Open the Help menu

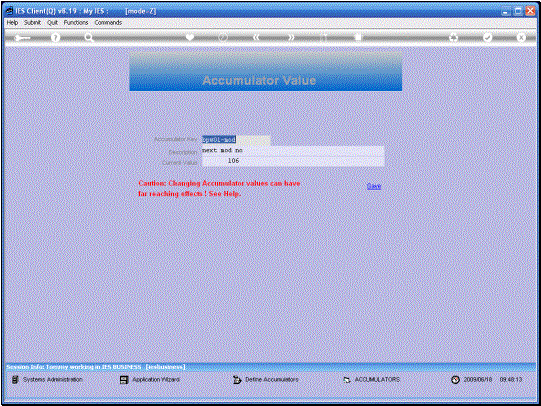pyautogui.click(x=12, y=22)
